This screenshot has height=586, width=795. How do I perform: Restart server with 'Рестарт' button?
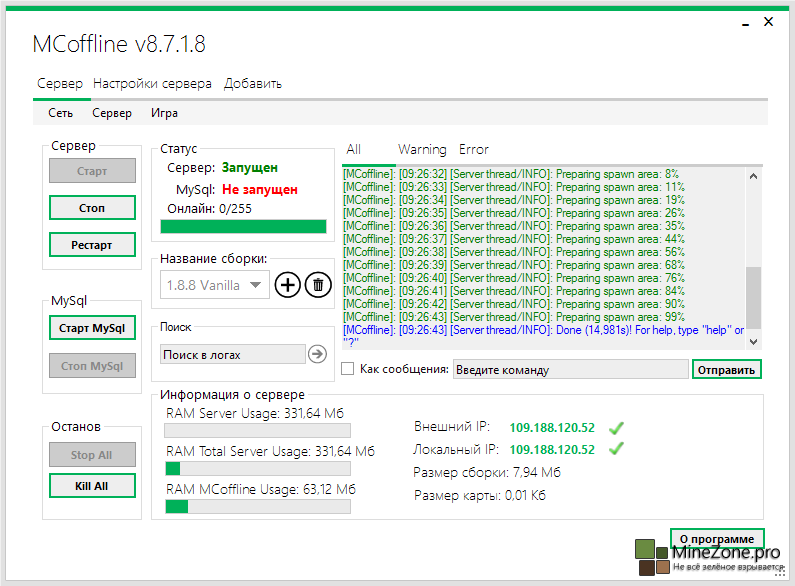[92, 245]
